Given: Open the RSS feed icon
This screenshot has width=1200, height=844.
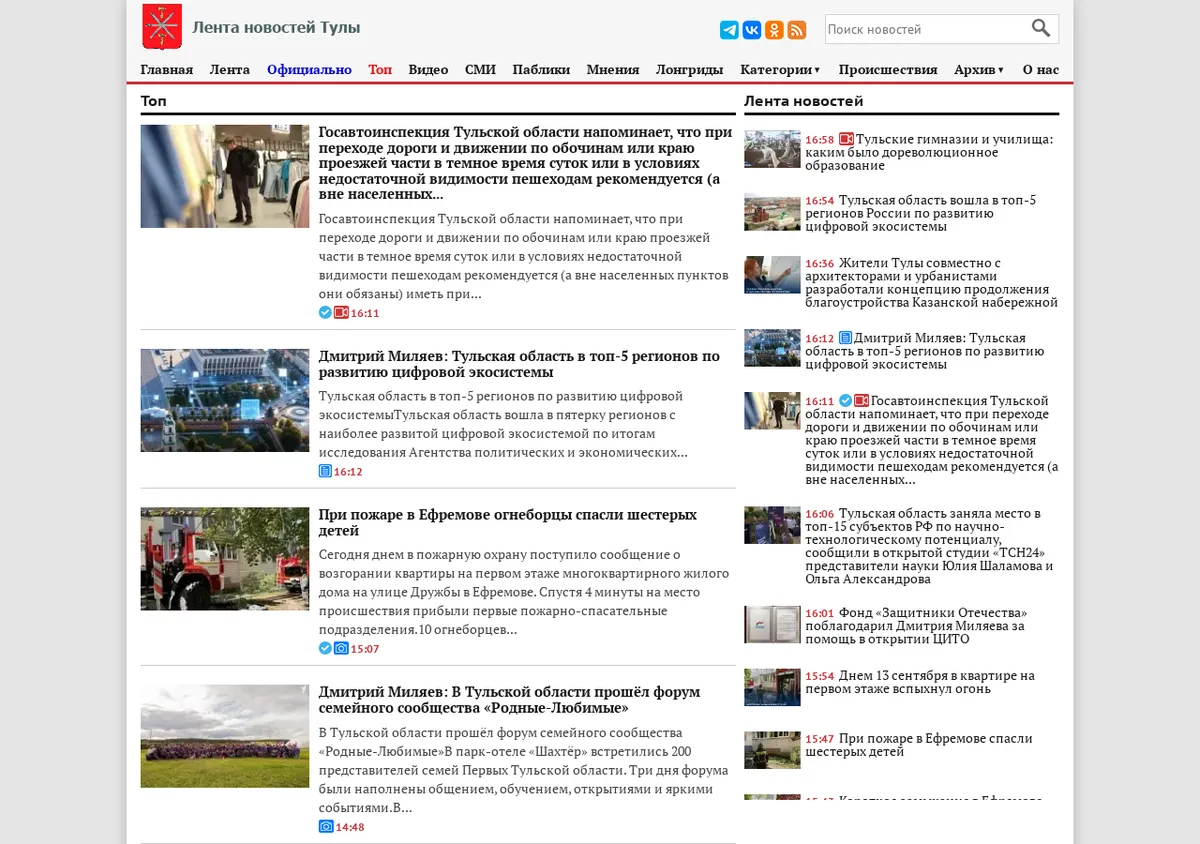Looking at the screenshot, I should pos(797,30).
